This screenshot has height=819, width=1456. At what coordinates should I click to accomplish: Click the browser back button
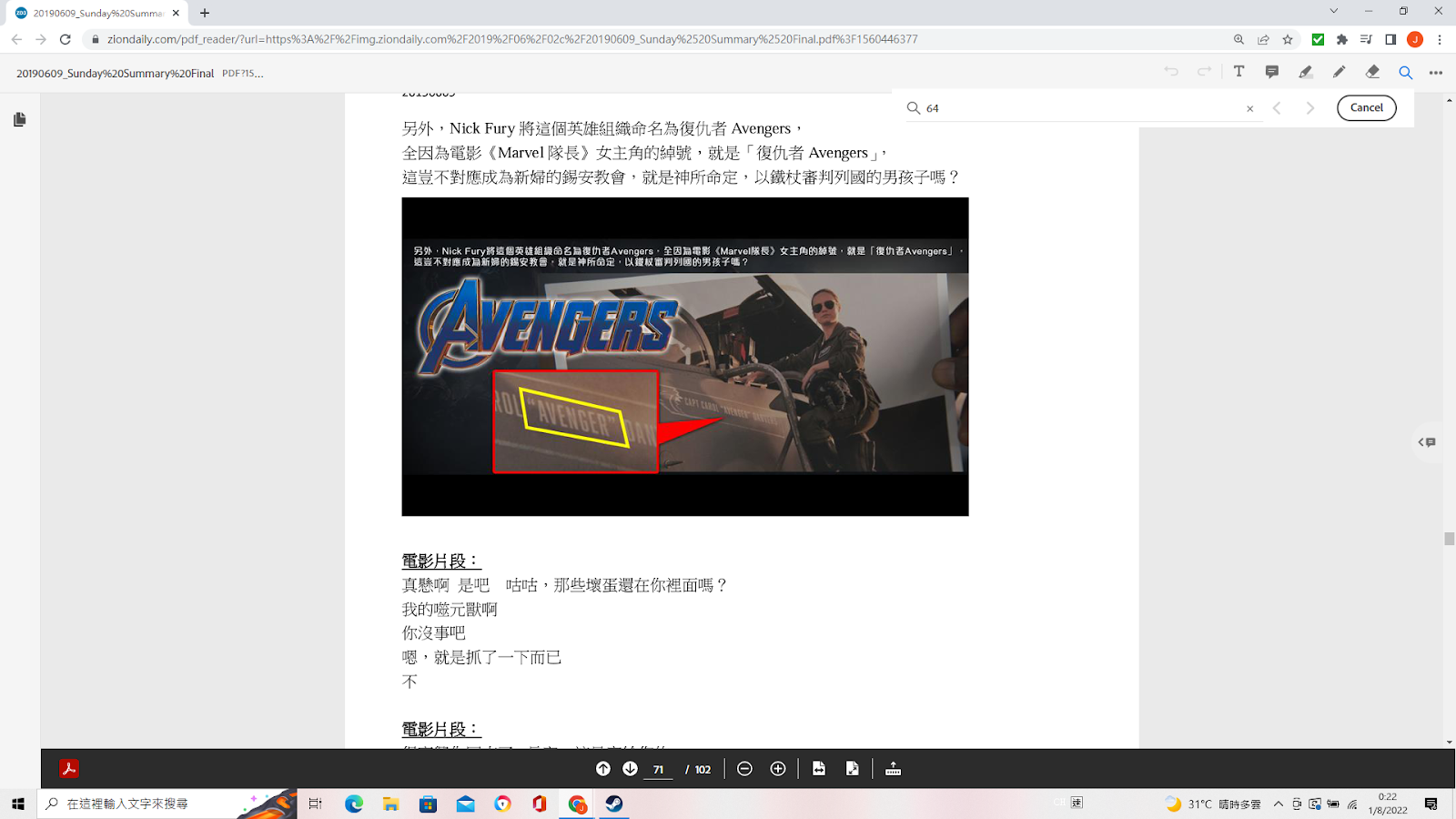[16, 39]
